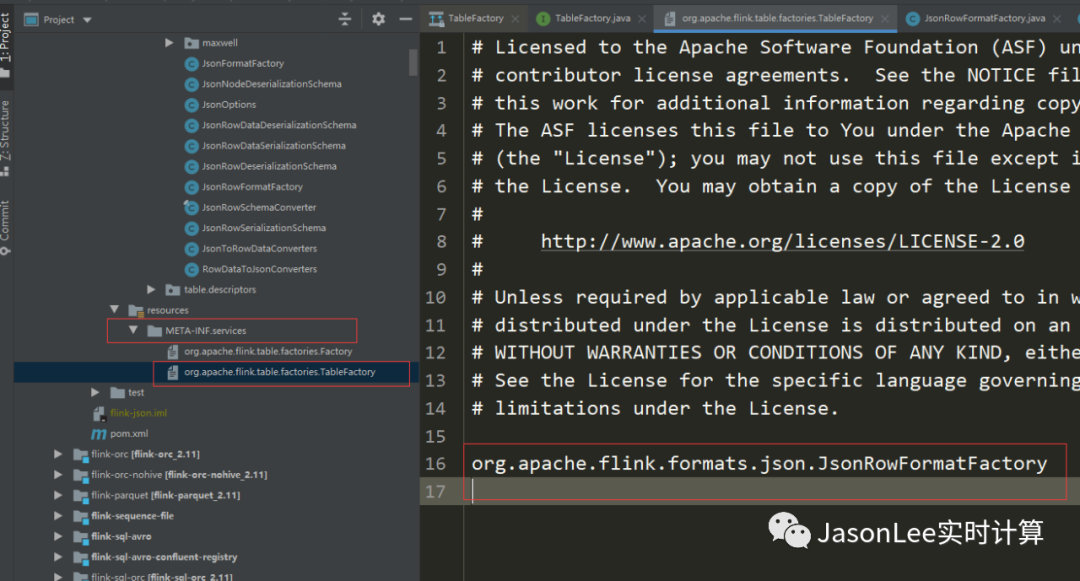This screenshot has width=1080, height=581.
Task: Click line 16 JsonRowFormatFactory text
Action: [759, 463]
